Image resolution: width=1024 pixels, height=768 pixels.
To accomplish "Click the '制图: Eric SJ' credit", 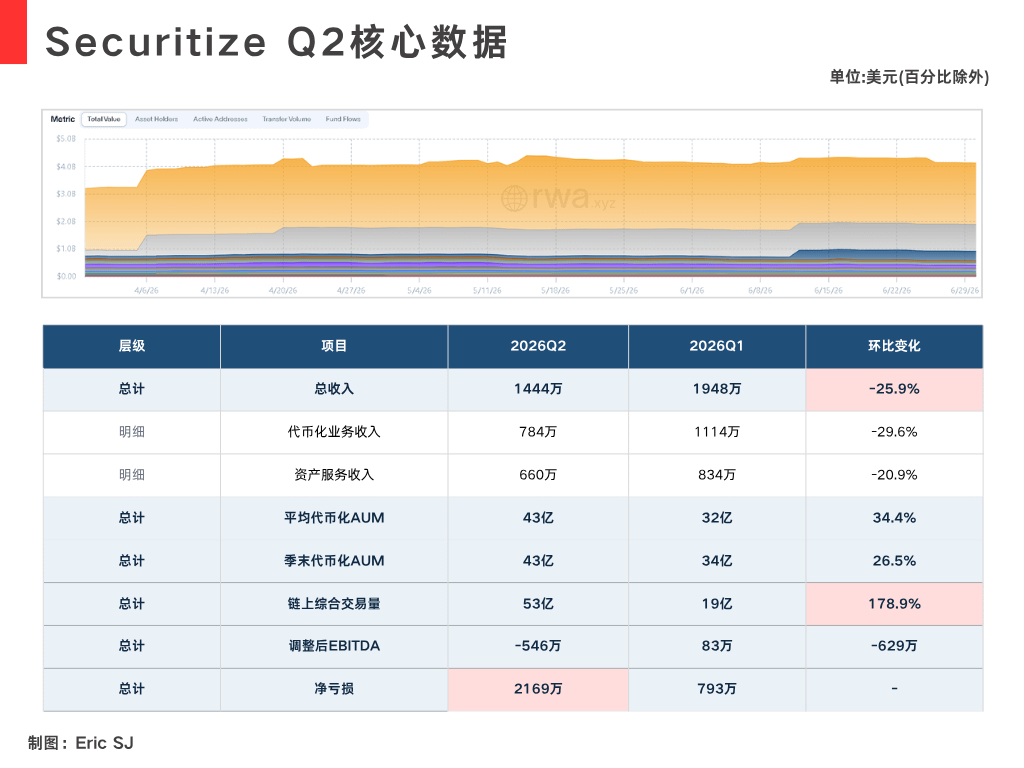I will pos(81,743).
